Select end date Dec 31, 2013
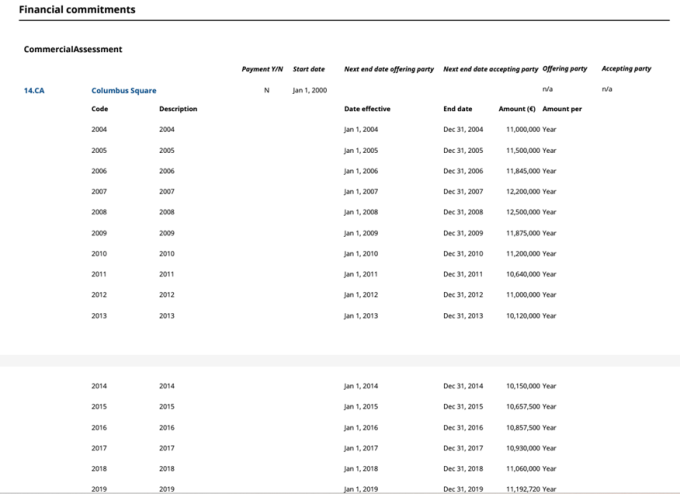Screen dimensions: 680x494 click(463, 316)
